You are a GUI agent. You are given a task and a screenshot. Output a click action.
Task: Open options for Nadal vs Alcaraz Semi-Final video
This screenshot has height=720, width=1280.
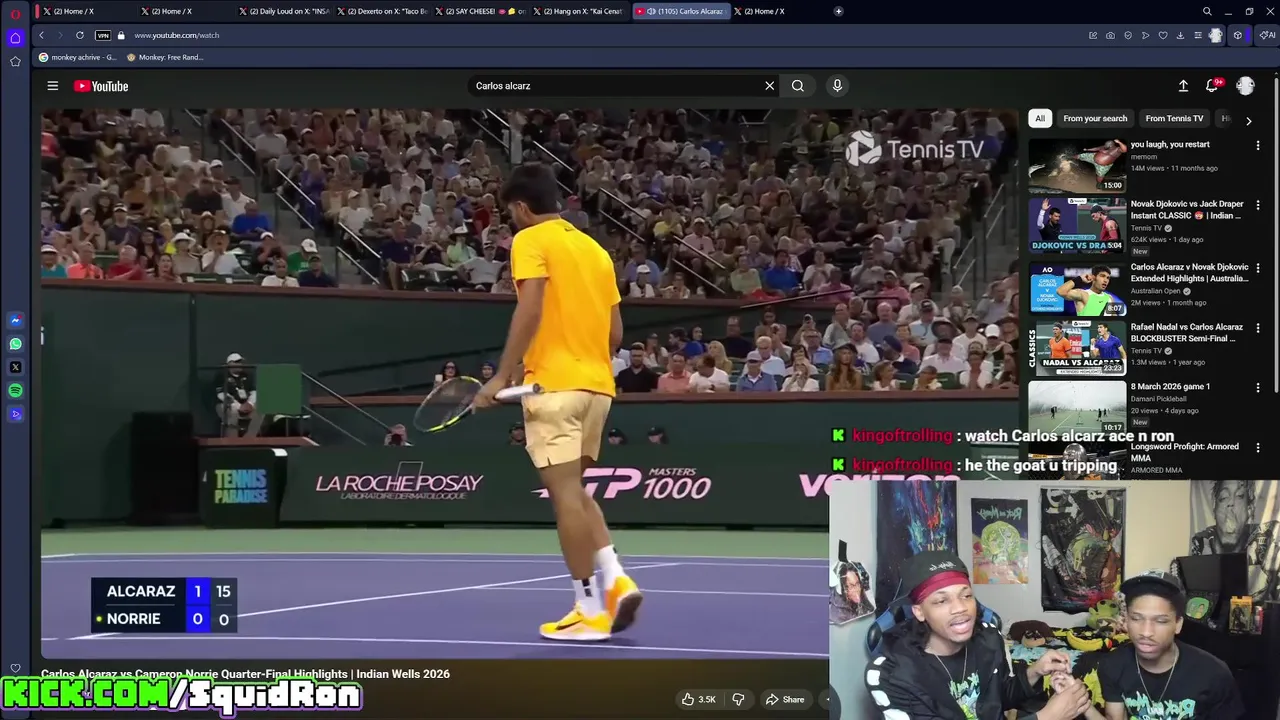1258,328
